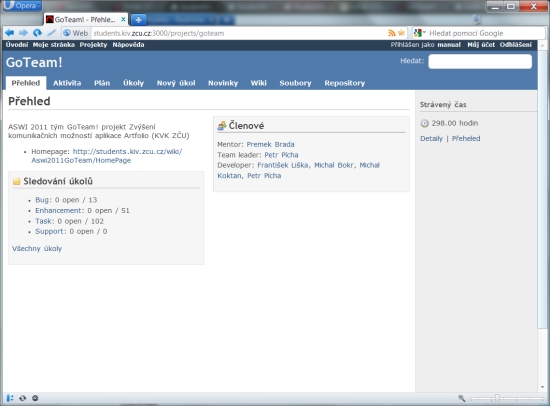This screenshot has height=406, width=550.
Task: Open new tab with the plus button
Action: click(x=139, y=20)
